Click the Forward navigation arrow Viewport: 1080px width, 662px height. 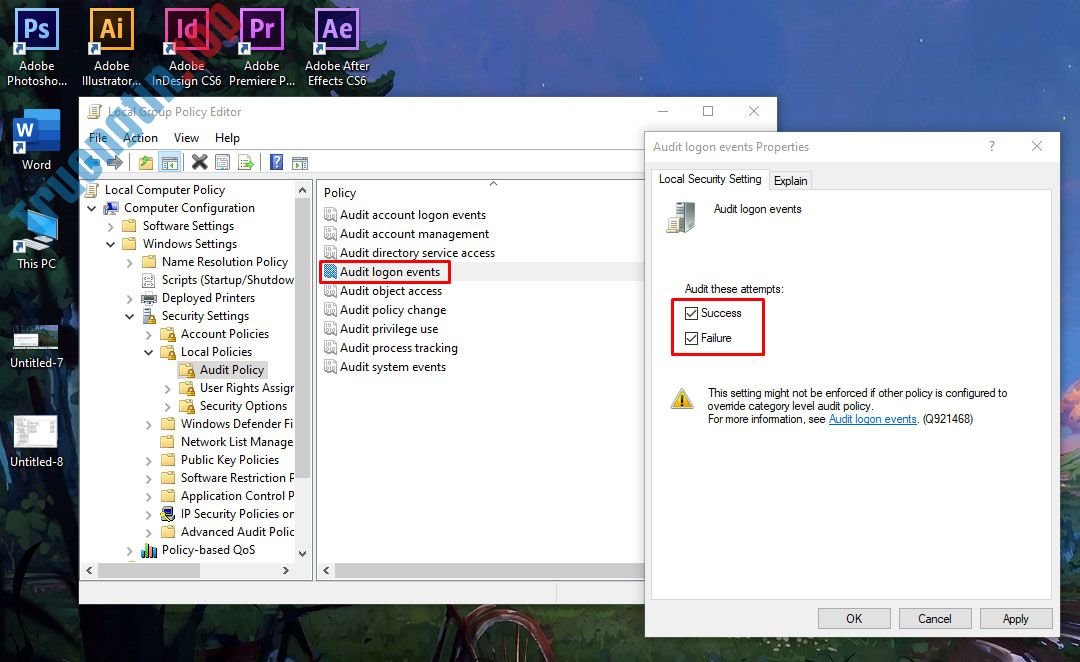[114, 161]
